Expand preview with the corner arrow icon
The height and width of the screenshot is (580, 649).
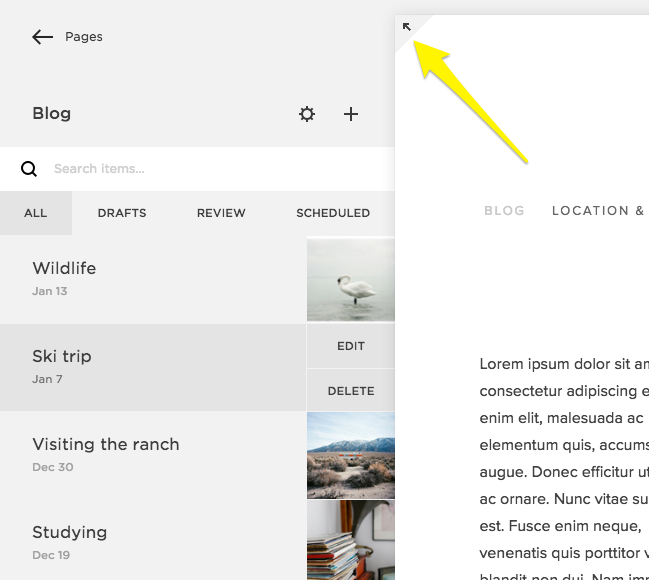pyautogui.click(x=407, y=27)
